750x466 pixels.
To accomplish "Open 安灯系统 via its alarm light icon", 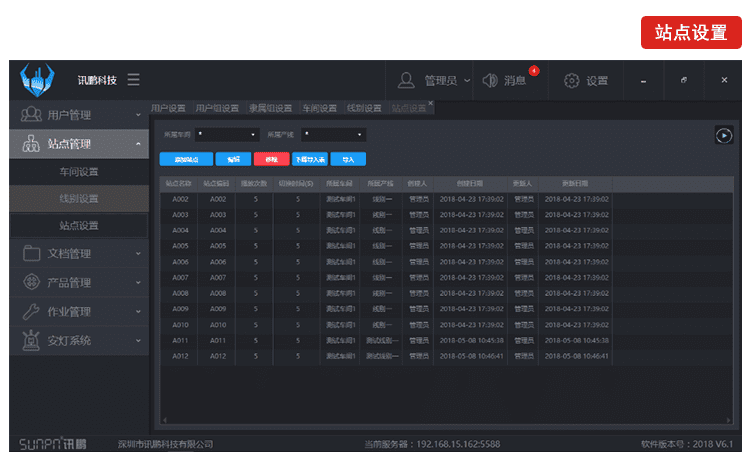I will click(x=31, y=340).
